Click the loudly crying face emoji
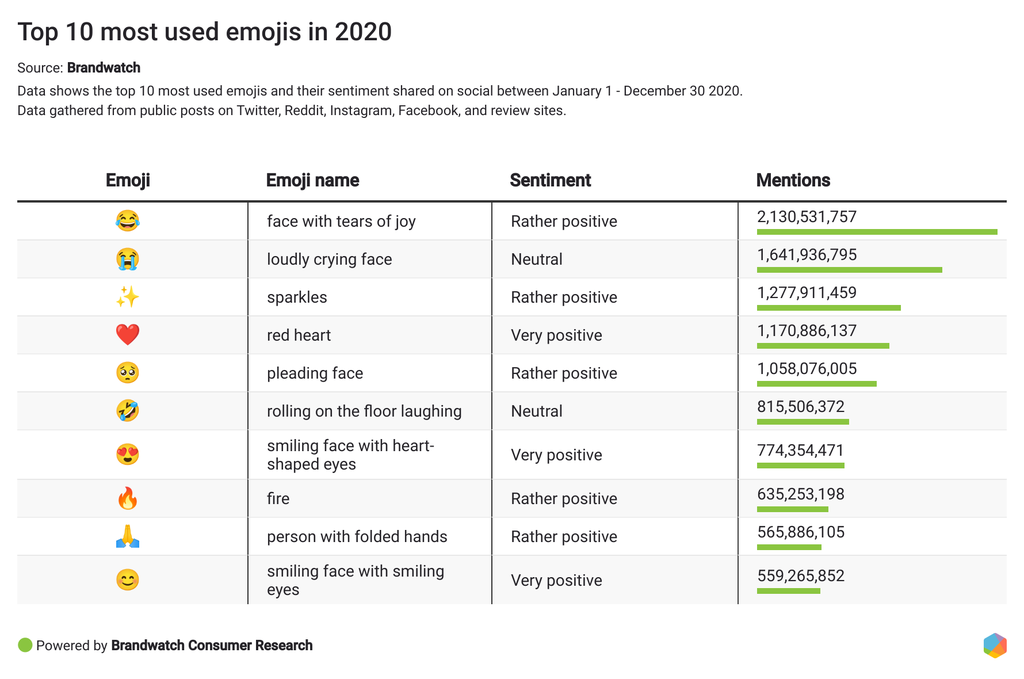Image resolution: width=1024 pixels, height=679 pixels. pos(127,259)
